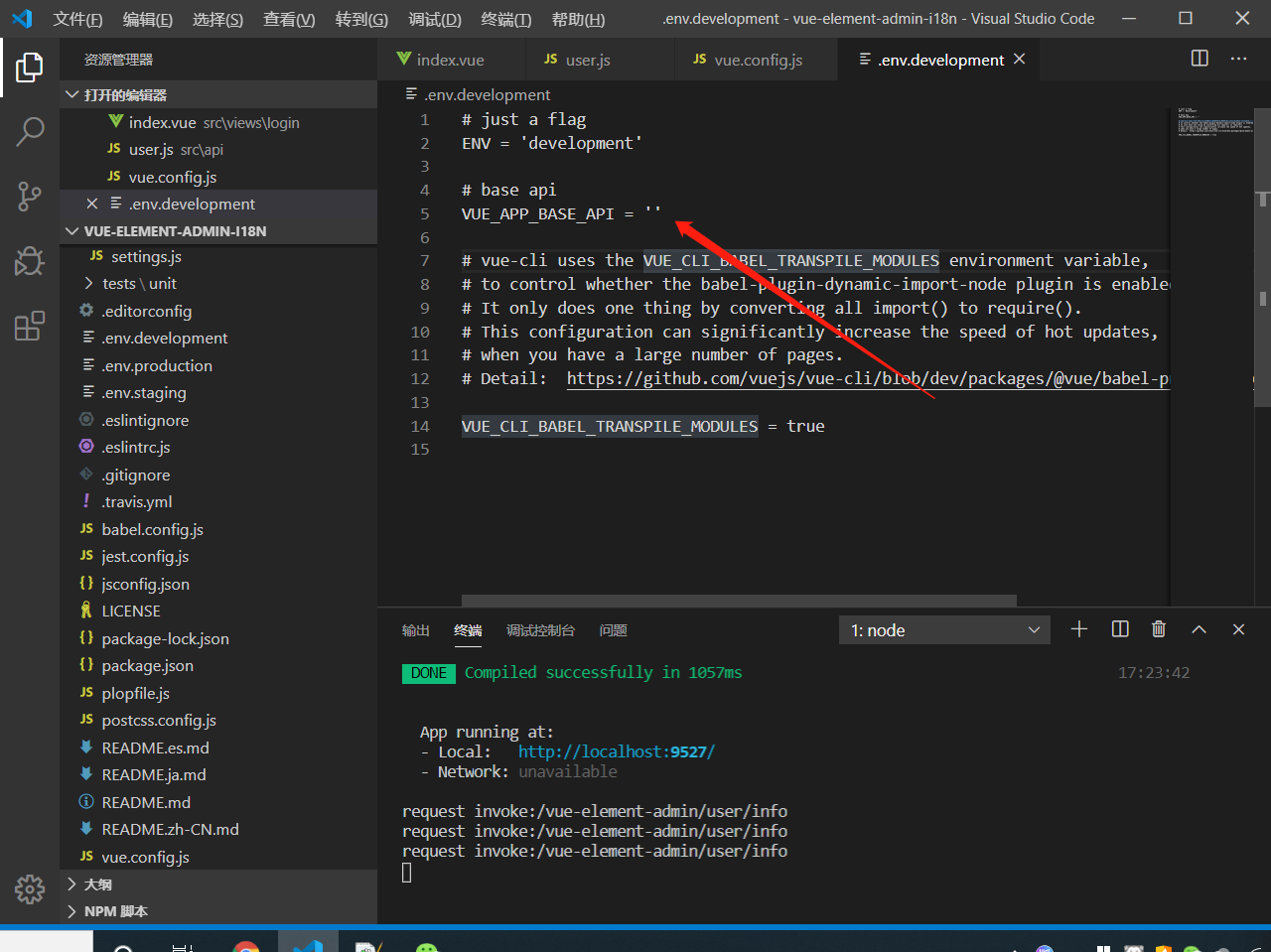
Task: Open the Run and Debug view icon
Action: (x=29, y=261)
